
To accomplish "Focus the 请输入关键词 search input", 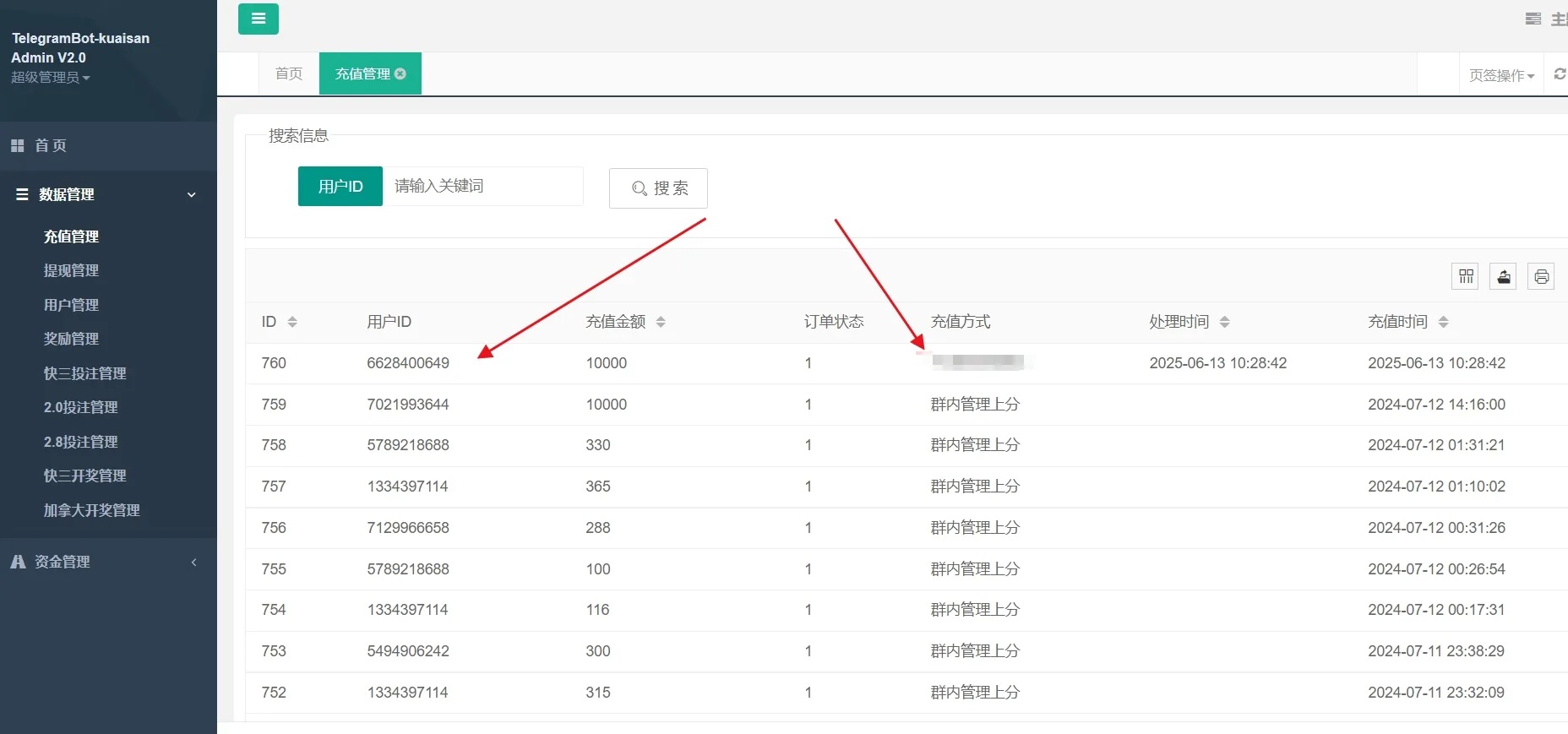I will click(484, 186).
